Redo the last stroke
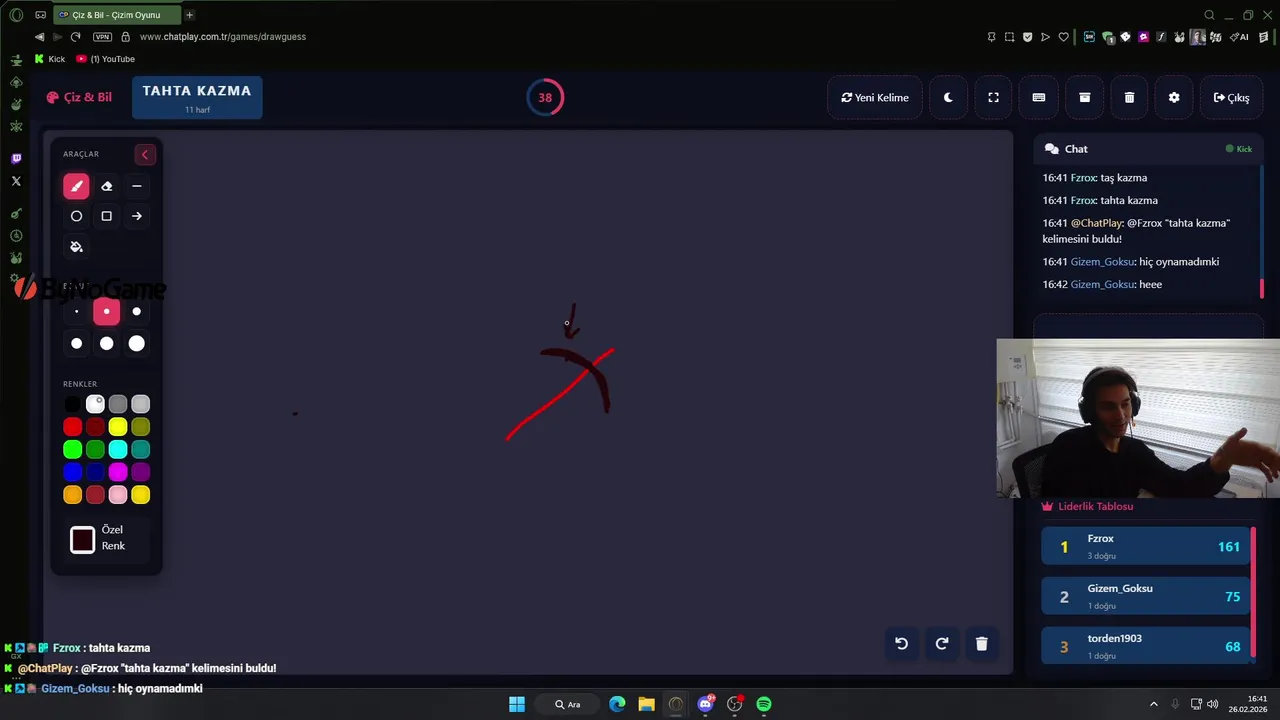The height and width of the screenshot is (720, 1280). 941,644
